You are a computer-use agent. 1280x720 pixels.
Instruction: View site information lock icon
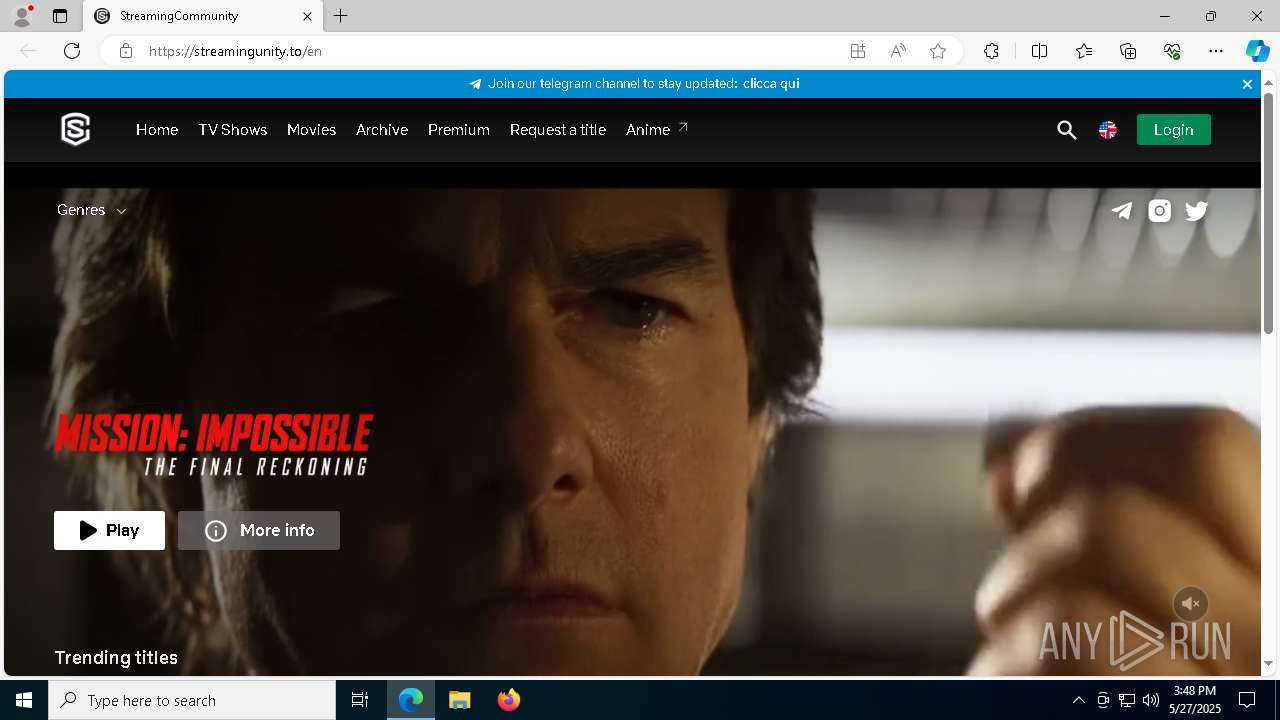pyautogui.click(x=126, y=51)
